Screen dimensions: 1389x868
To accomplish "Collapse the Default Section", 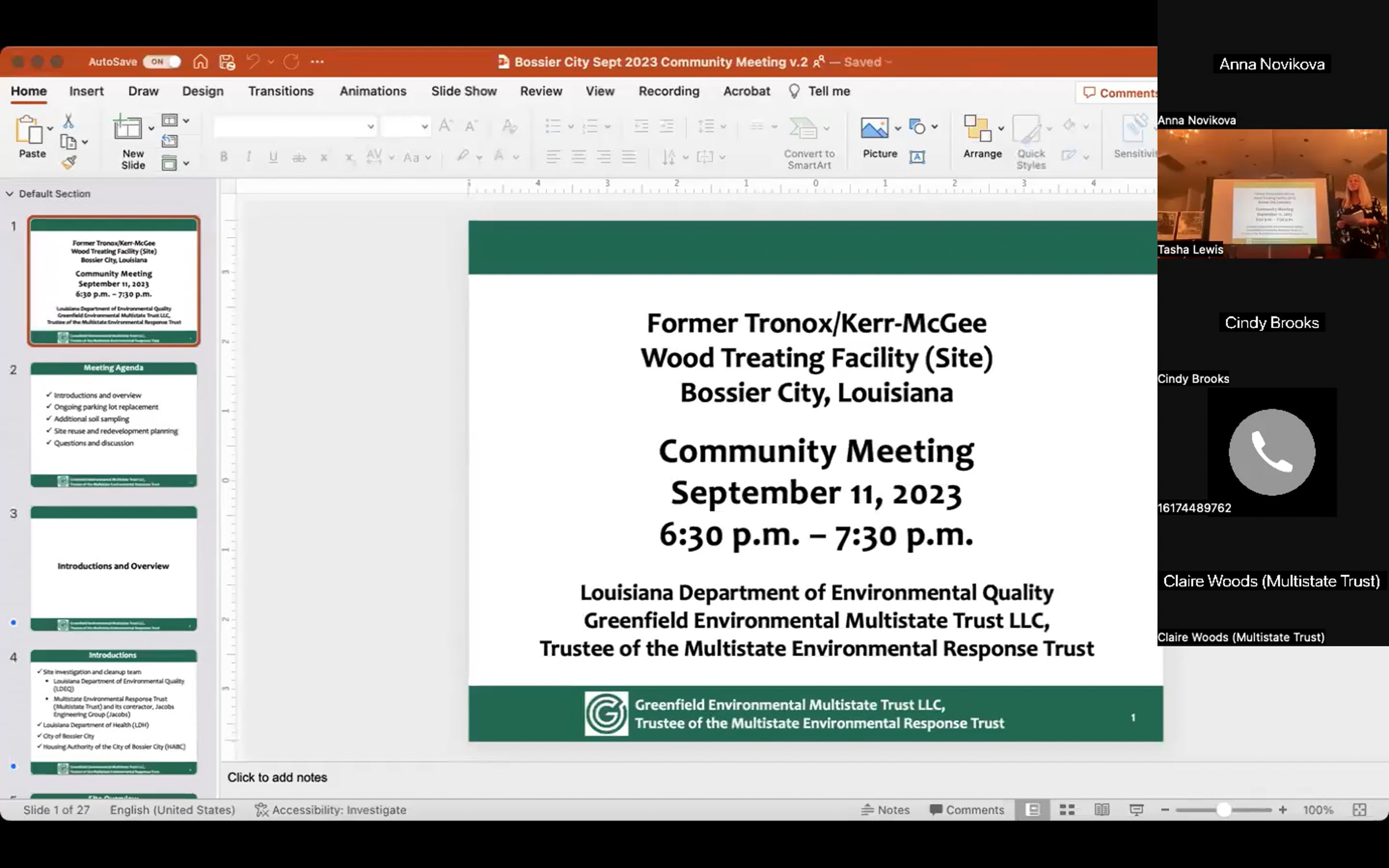I will click(x=9, y=193).
